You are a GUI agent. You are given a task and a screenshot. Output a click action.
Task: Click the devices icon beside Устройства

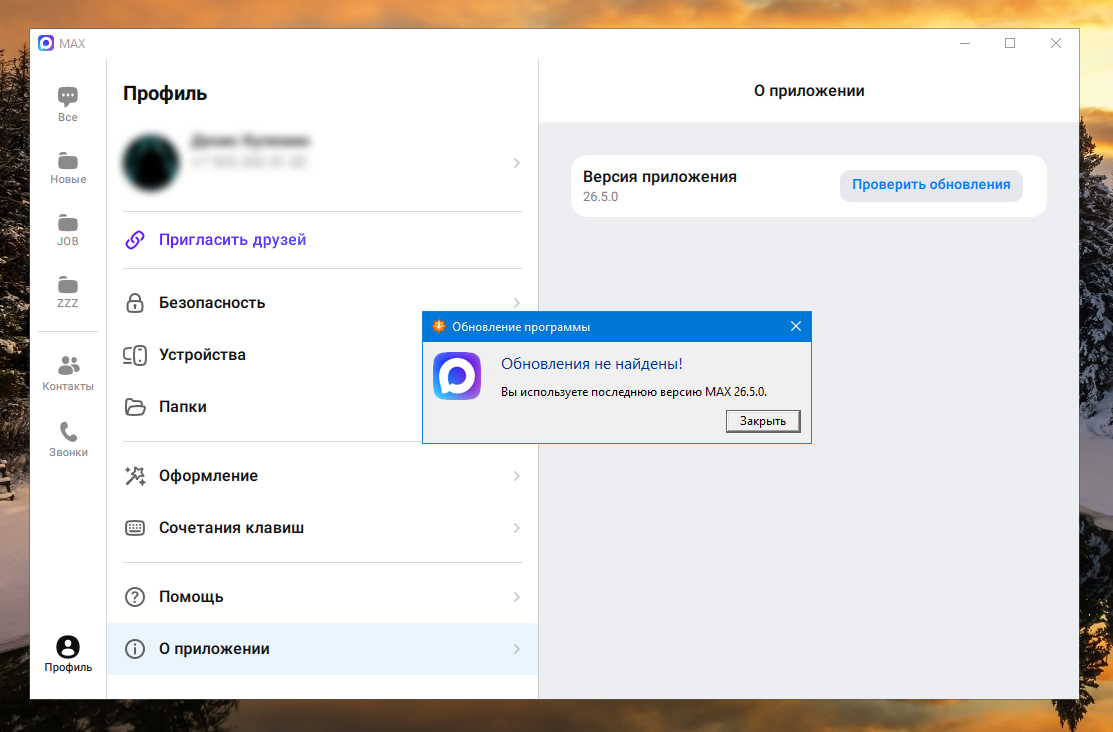(135, 355)
